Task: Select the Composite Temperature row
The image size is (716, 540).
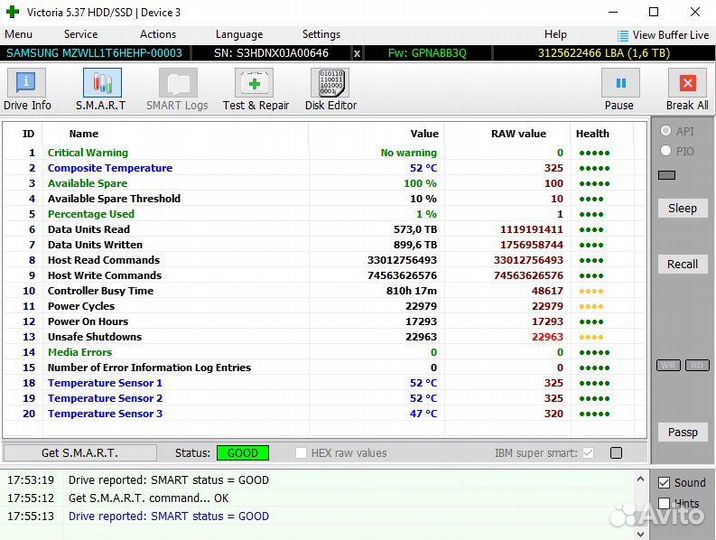Action: pyautogui.click(x=110, y=168)
